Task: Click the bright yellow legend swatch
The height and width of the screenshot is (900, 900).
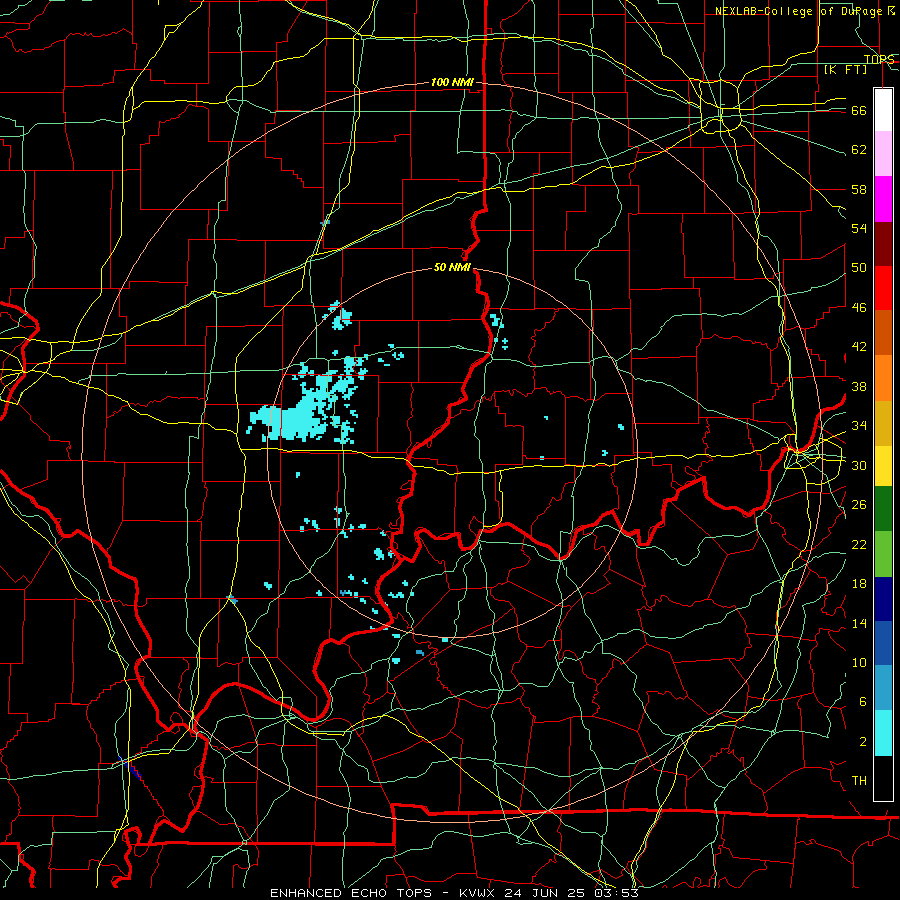Action: point(883,466)
